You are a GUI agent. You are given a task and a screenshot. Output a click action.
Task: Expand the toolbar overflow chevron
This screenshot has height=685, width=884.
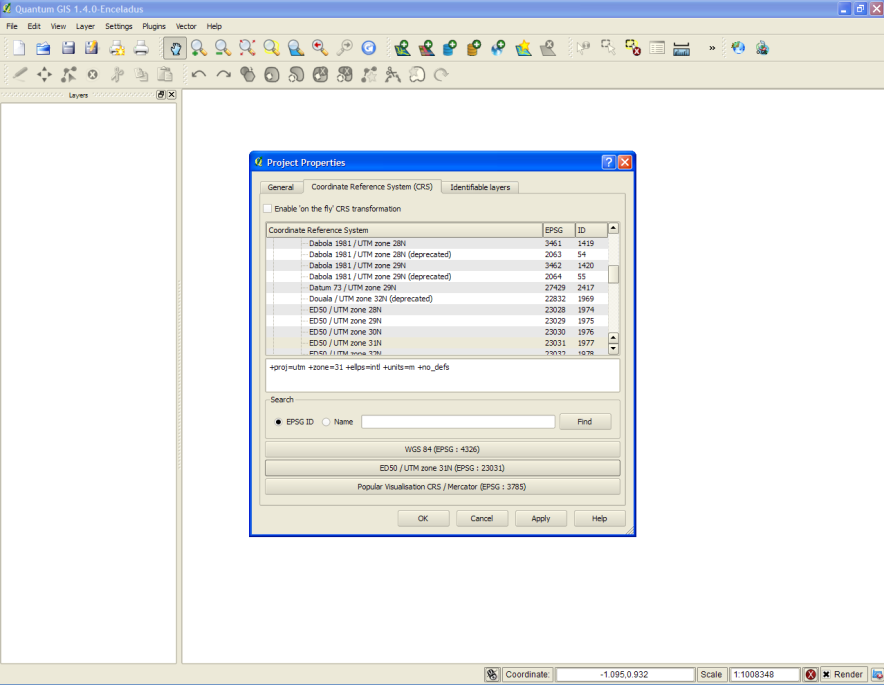pos(712,48)
